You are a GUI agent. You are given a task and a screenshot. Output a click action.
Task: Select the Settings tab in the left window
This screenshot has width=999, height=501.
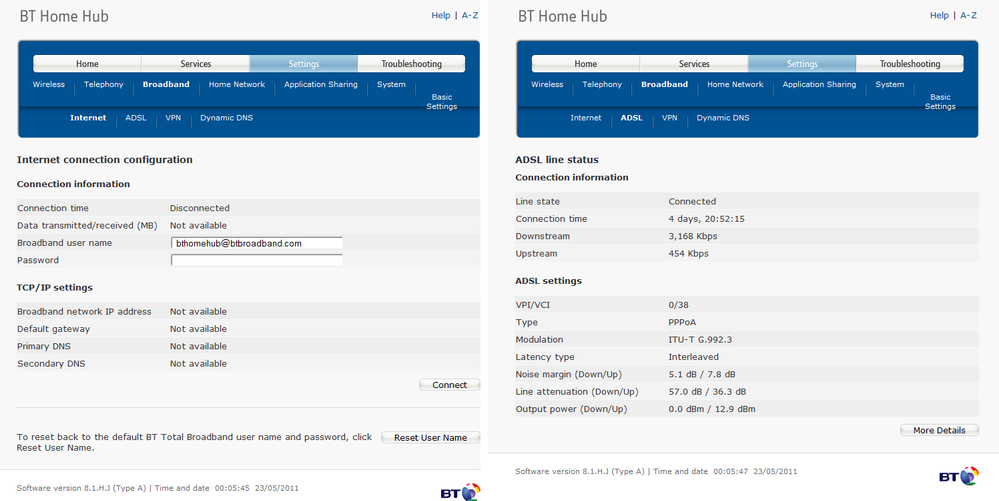coord(304,64)
